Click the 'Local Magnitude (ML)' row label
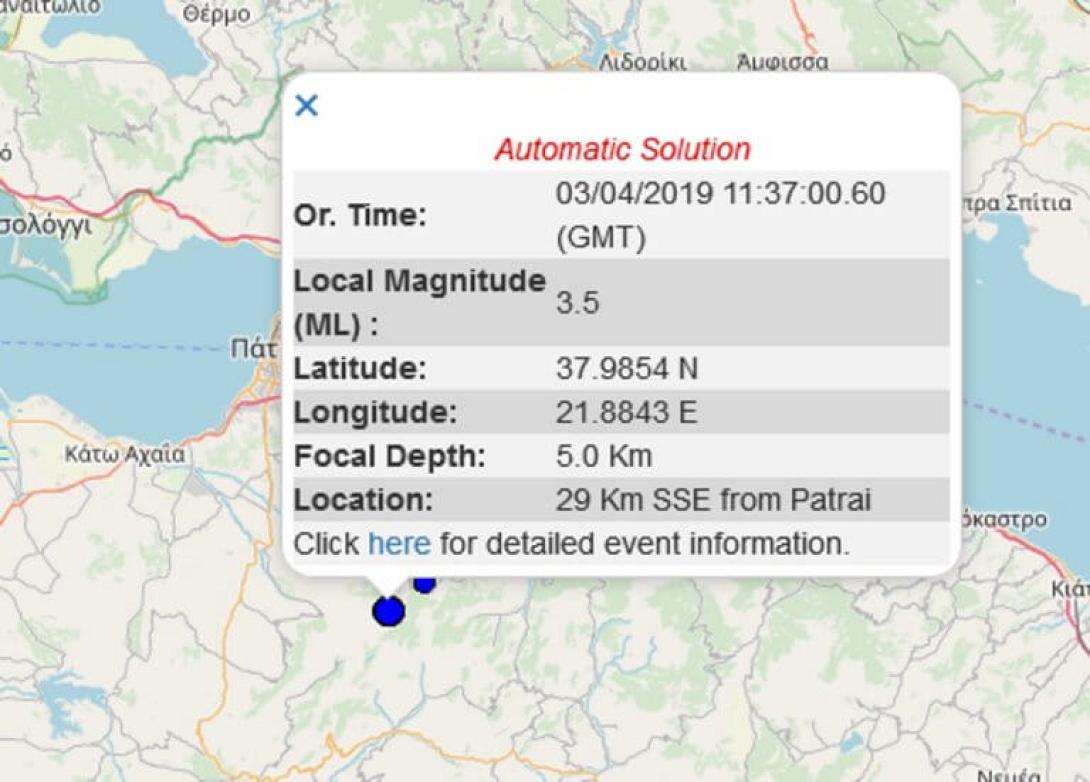1090x782 pixels. click(x=419, y=303)
